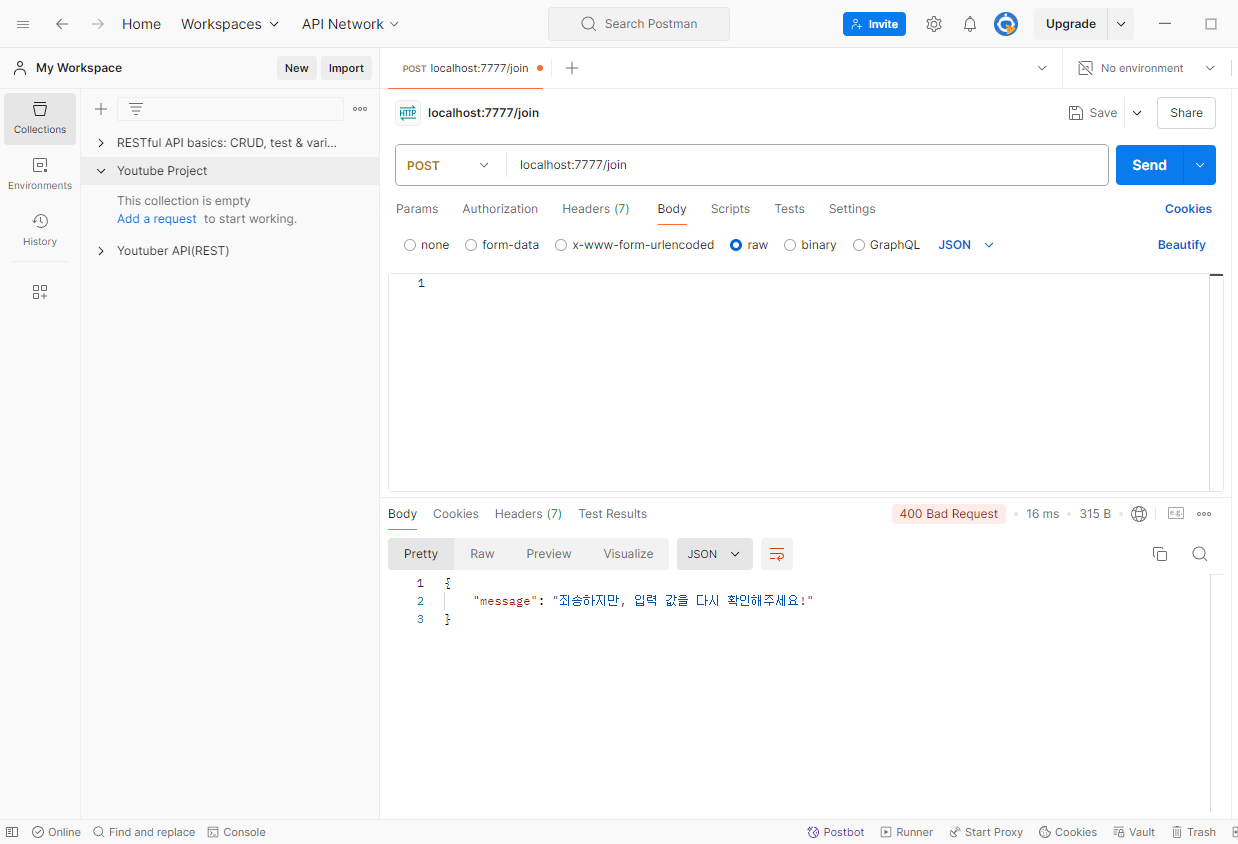The height and width of the screenshot is (844, 1238).
Task: Open the API Network dropdown
Action: coord(350,24)
